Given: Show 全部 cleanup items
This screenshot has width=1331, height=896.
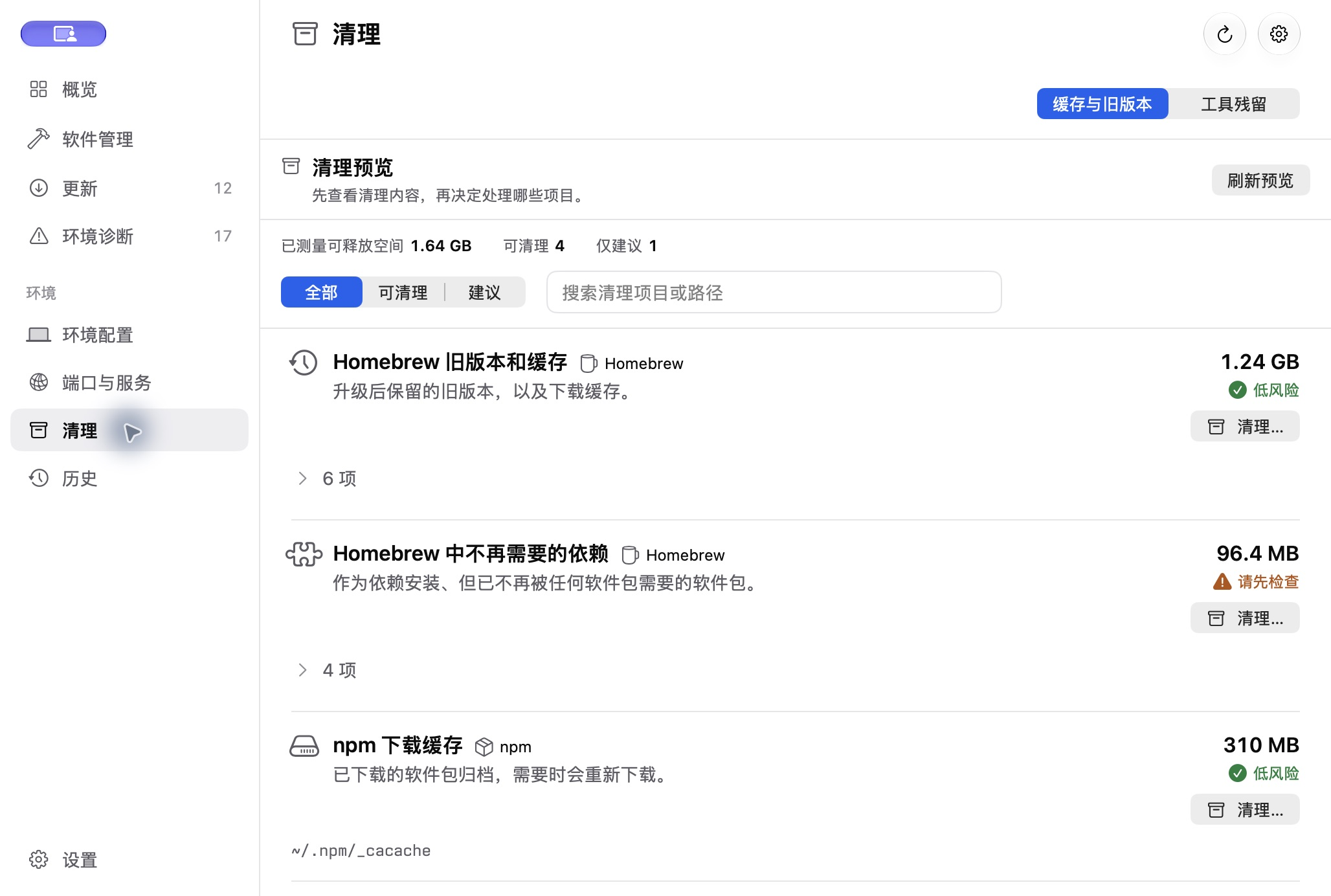Looking at the screenshot, I should (322, 293).
